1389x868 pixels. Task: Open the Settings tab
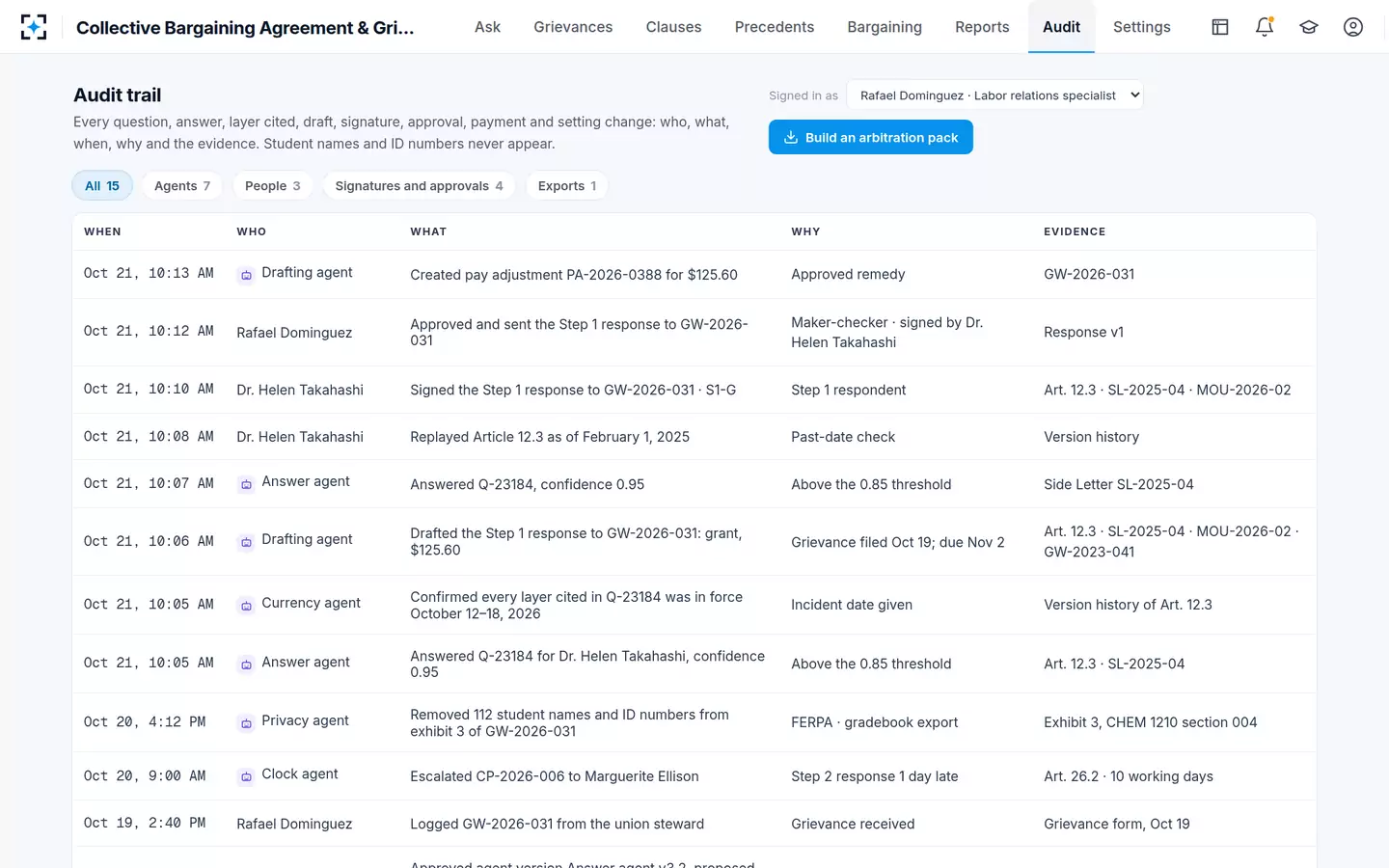pos(1142,27)
